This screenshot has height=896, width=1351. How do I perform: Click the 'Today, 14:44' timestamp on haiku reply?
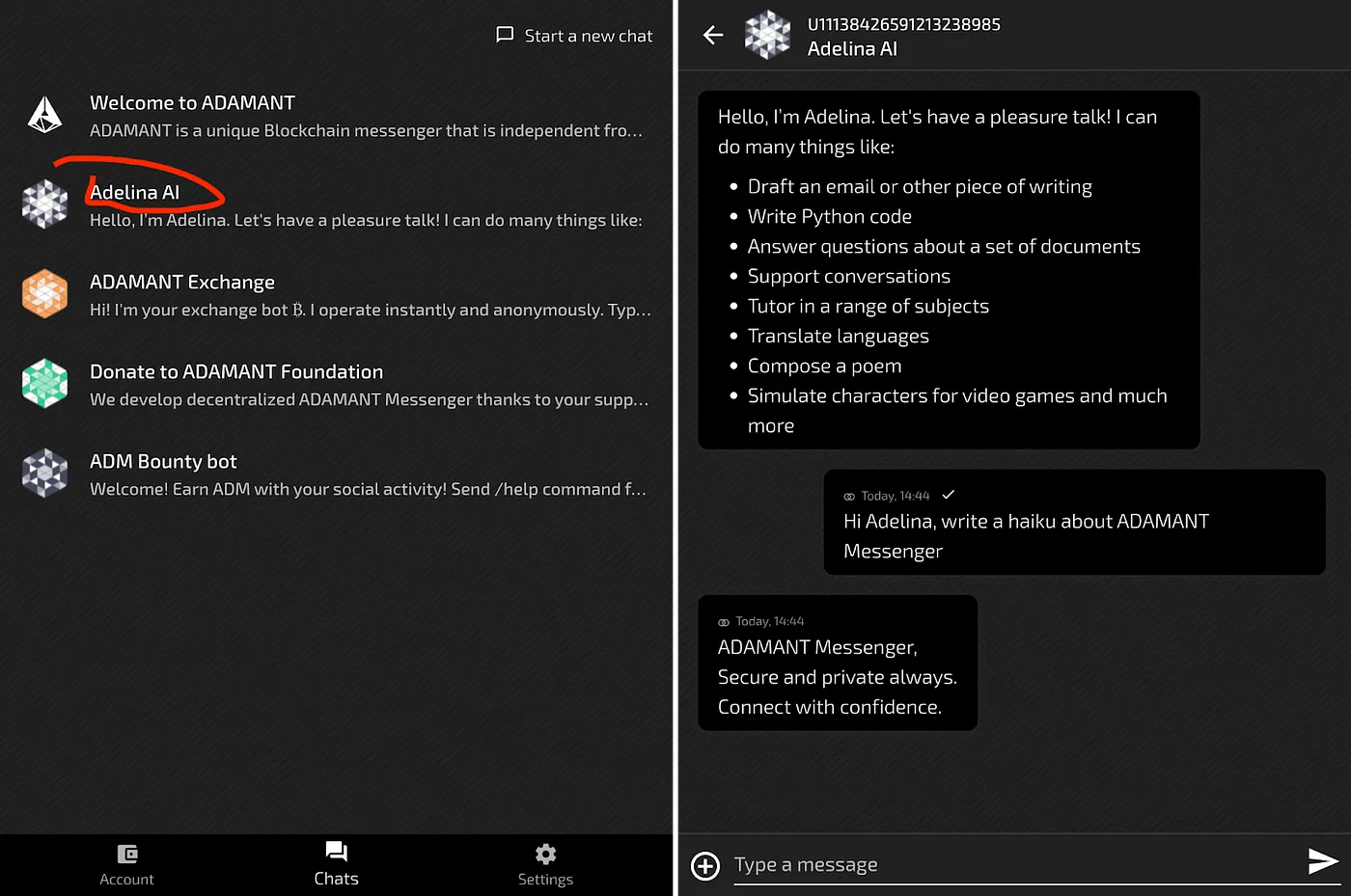(770, 621)
